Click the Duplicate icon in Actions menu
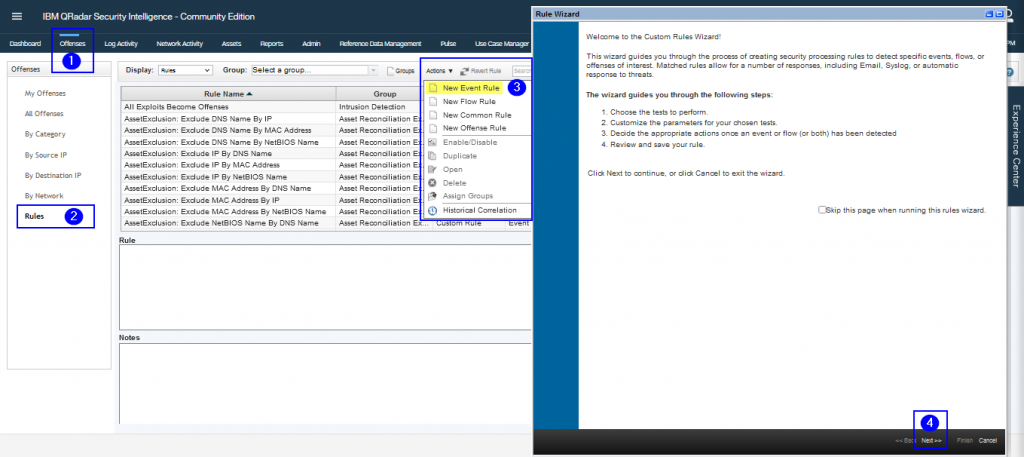Image resolution: width=1024 pixels, height=457 pixels. (432, 156)
